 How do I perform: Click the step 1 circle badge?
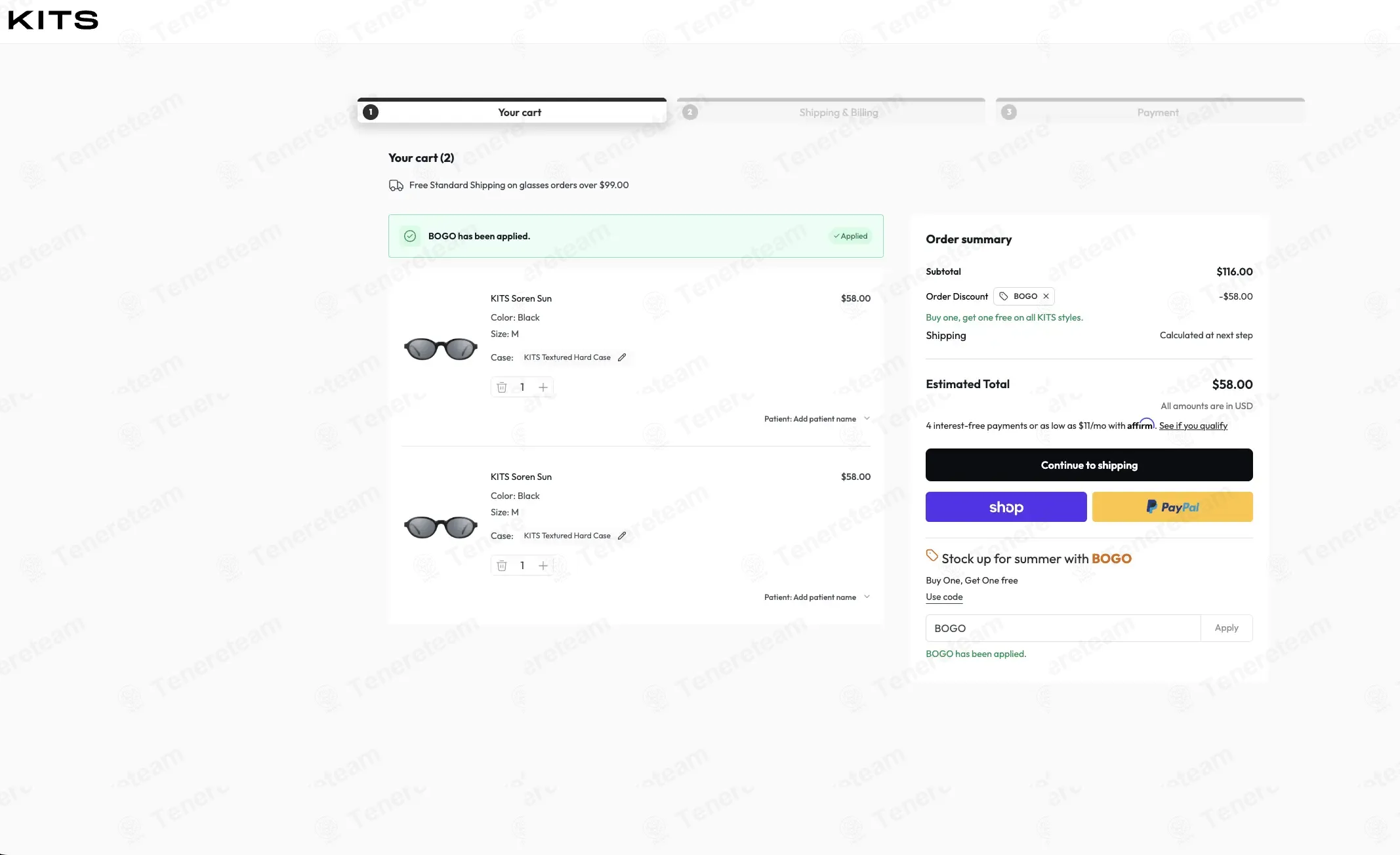pyautogui.click(x=371, y=112)
